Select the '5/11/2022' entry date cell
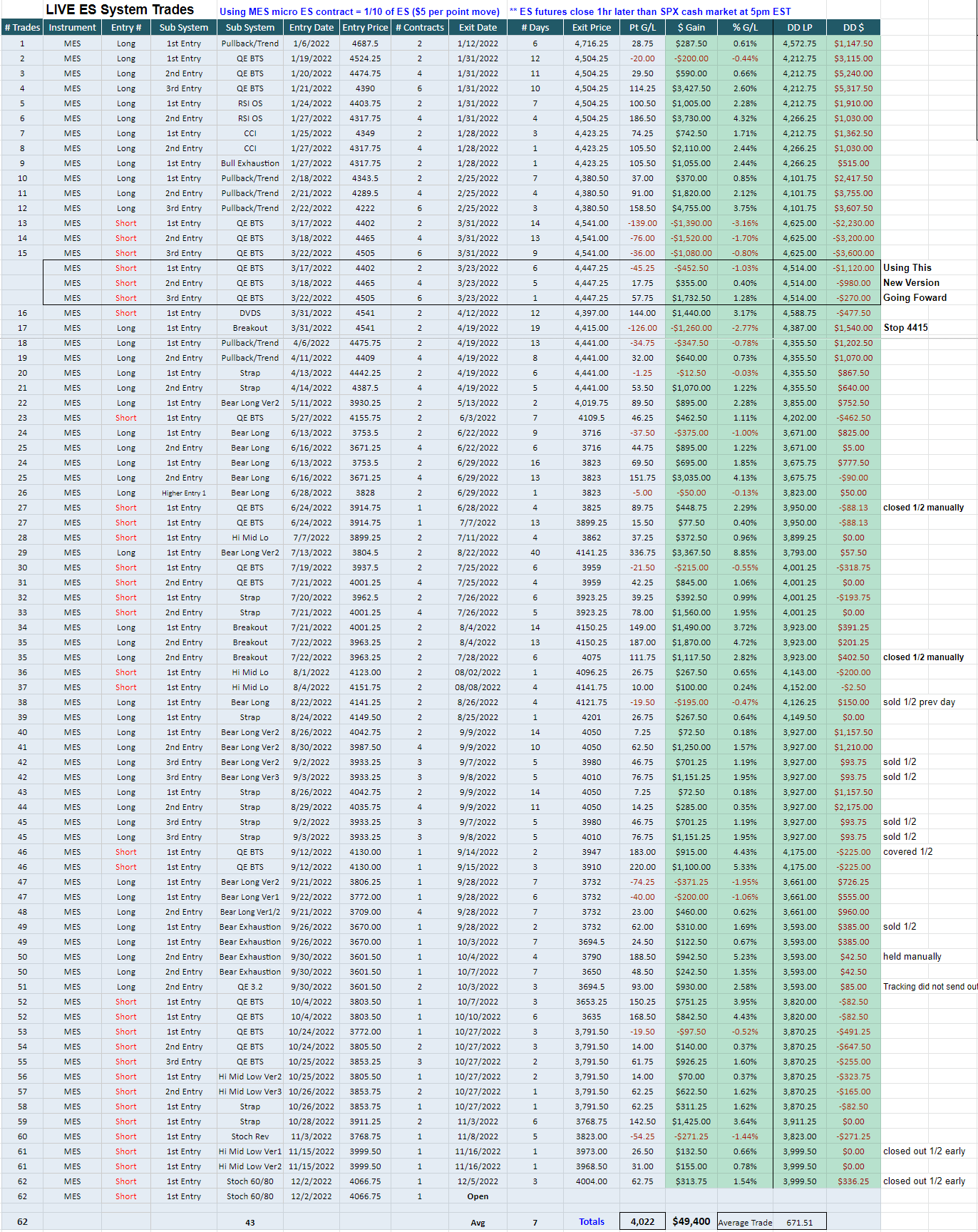Viewport: 978px width, 1232px height. tap(311, 404)
